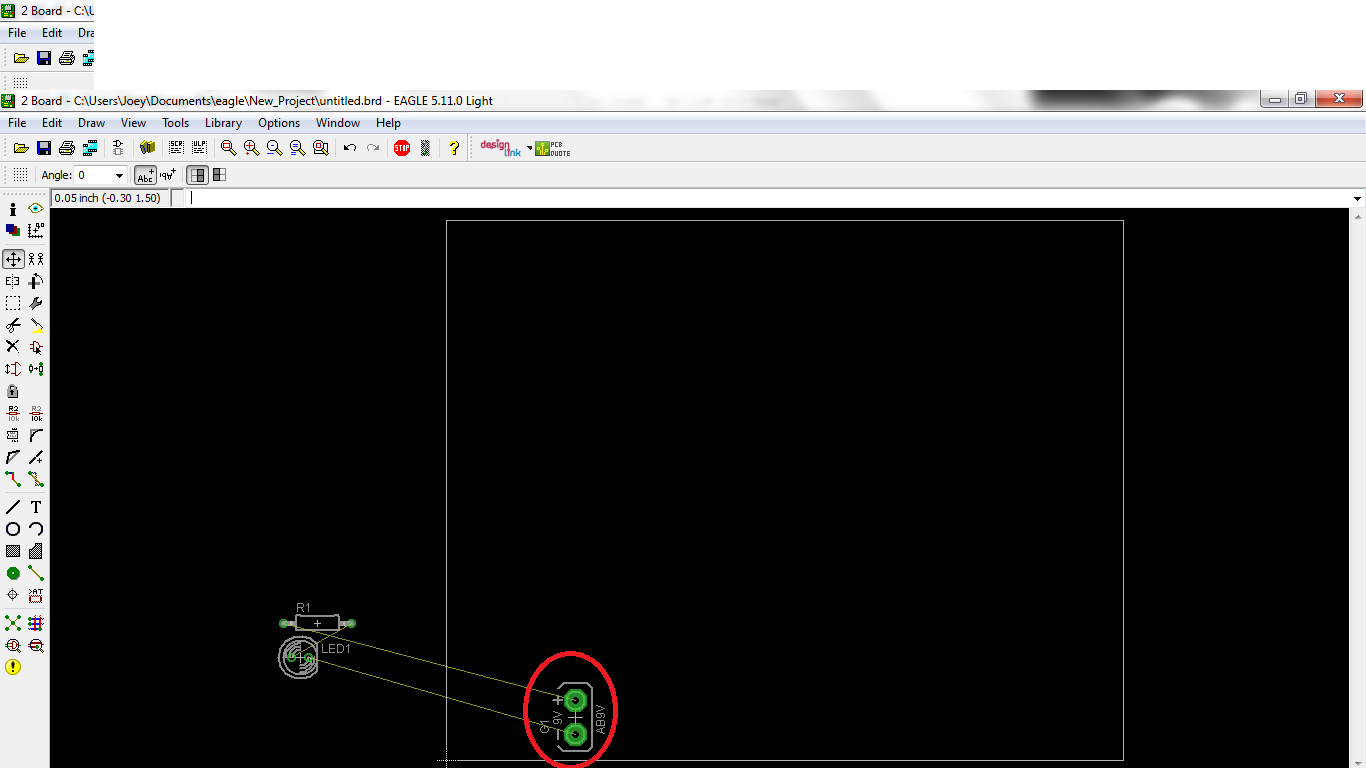1366x768 pixels.
Task: Select the Move tool
Action: click(13, 259)
